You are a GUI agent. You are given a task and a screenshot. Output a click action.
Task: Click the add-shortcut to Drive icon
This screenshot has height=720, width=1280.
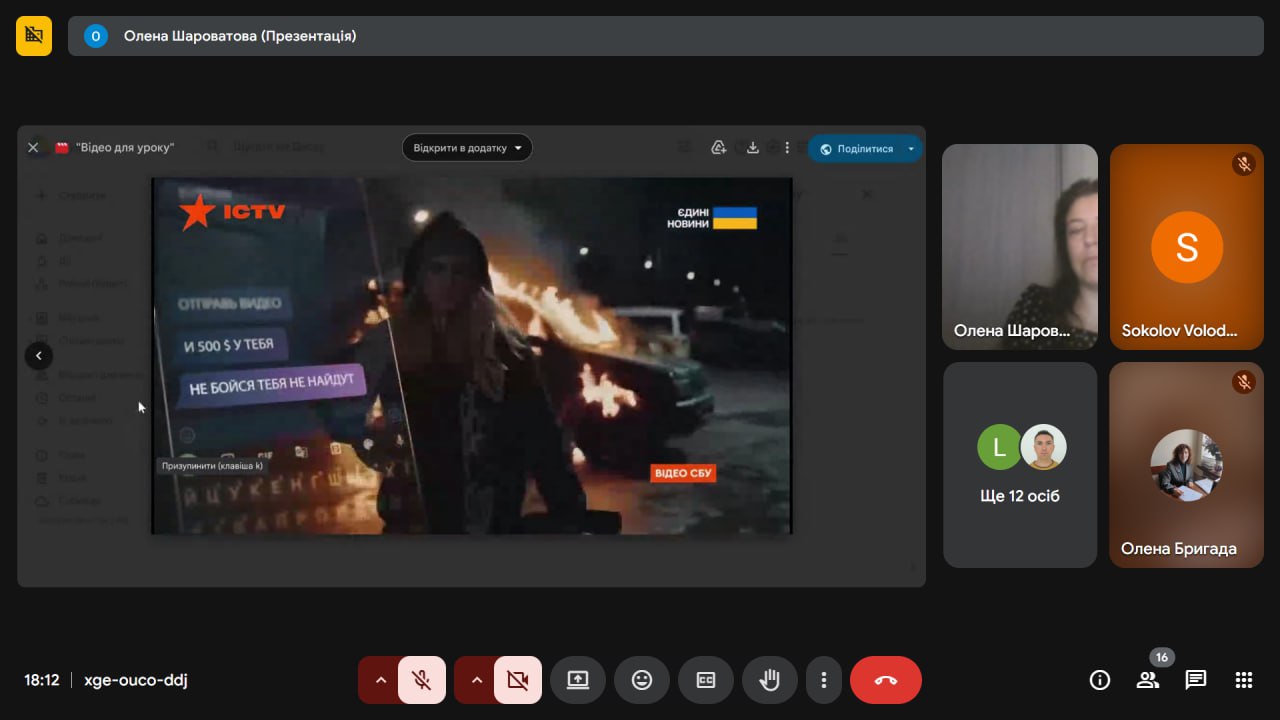[718, 148]
